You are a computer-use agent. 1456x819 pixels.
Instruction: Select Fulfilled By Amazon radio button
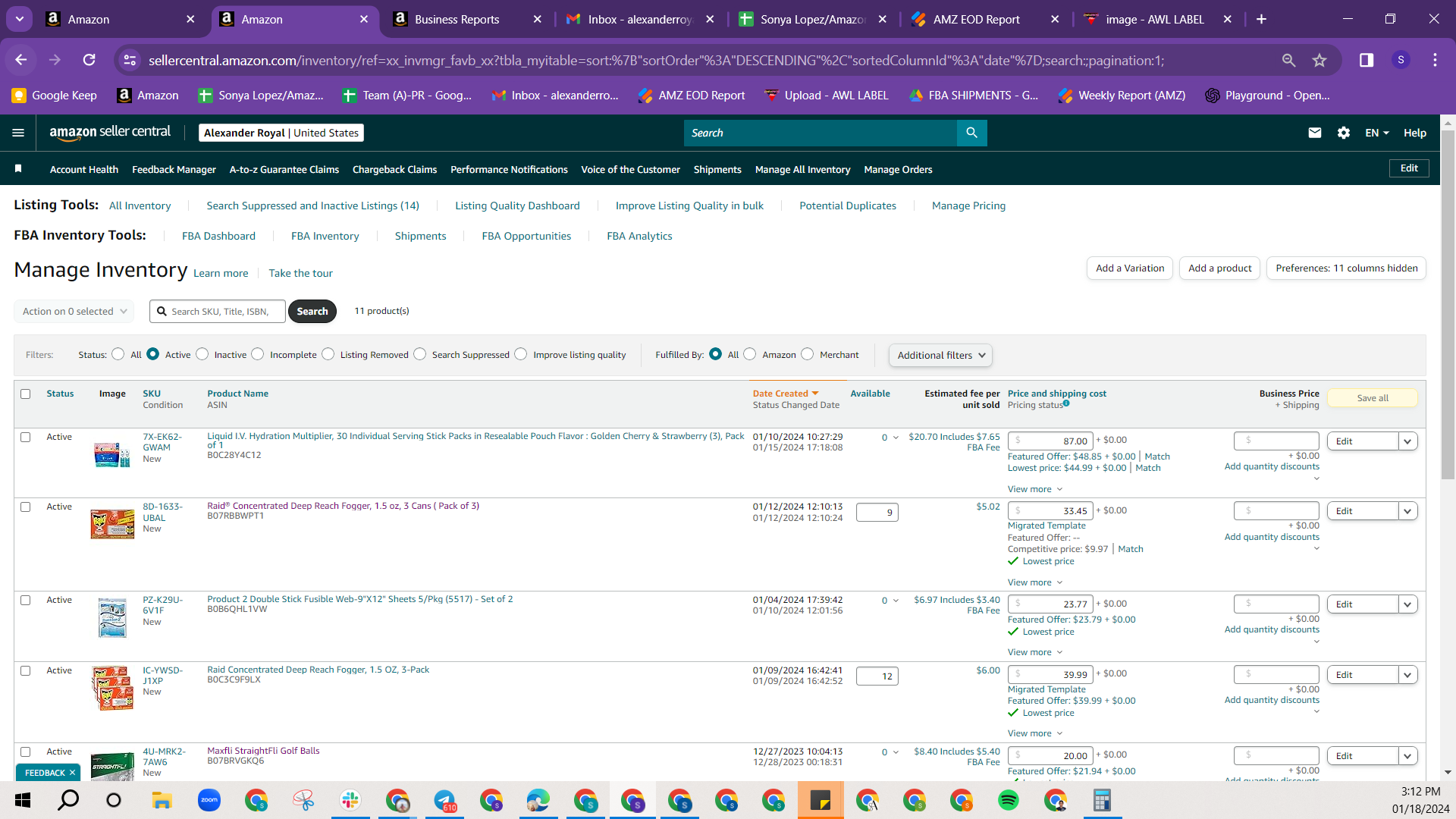750,354
